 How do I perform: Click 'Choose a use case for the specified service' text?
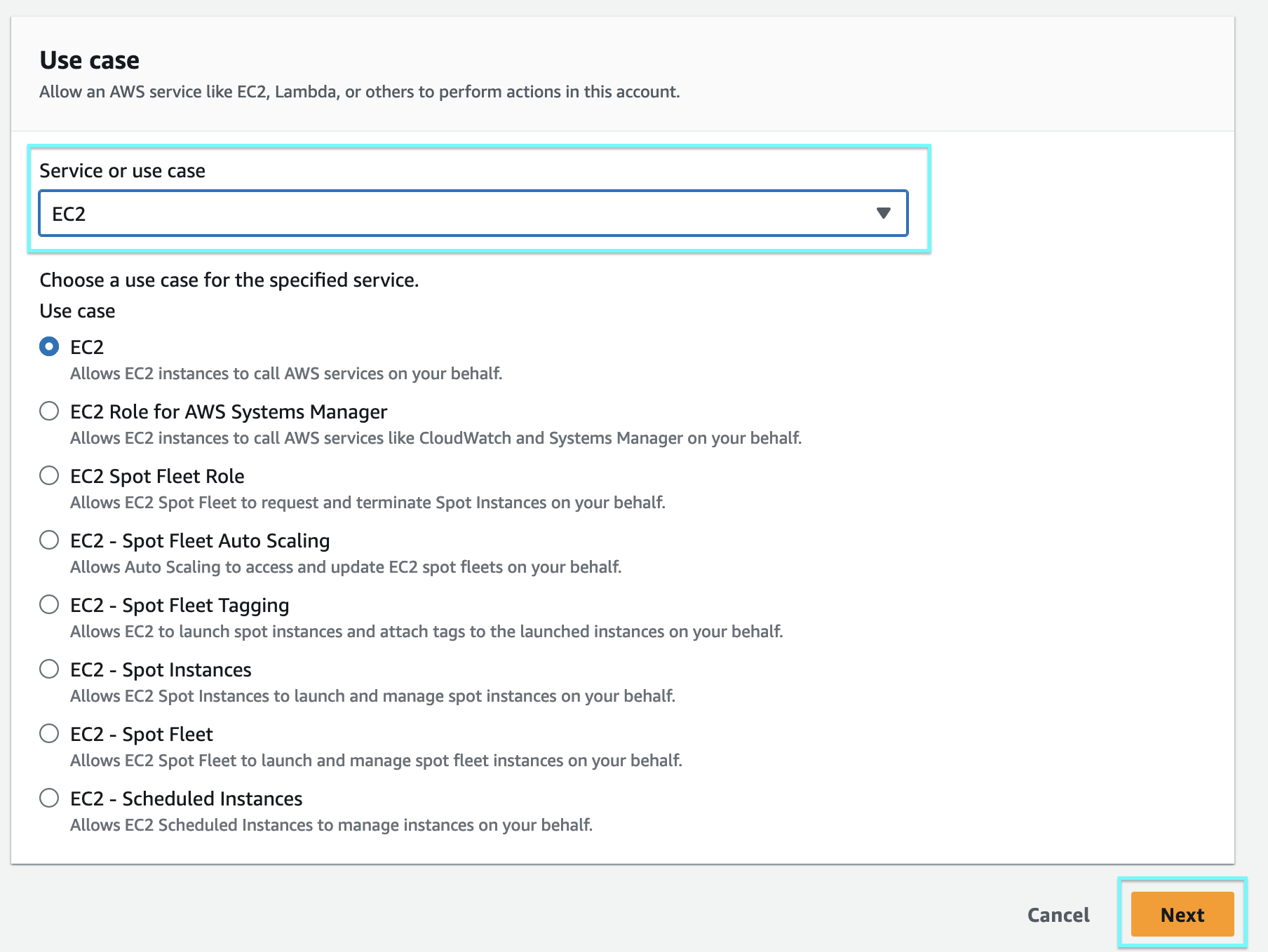pos(229,280)
